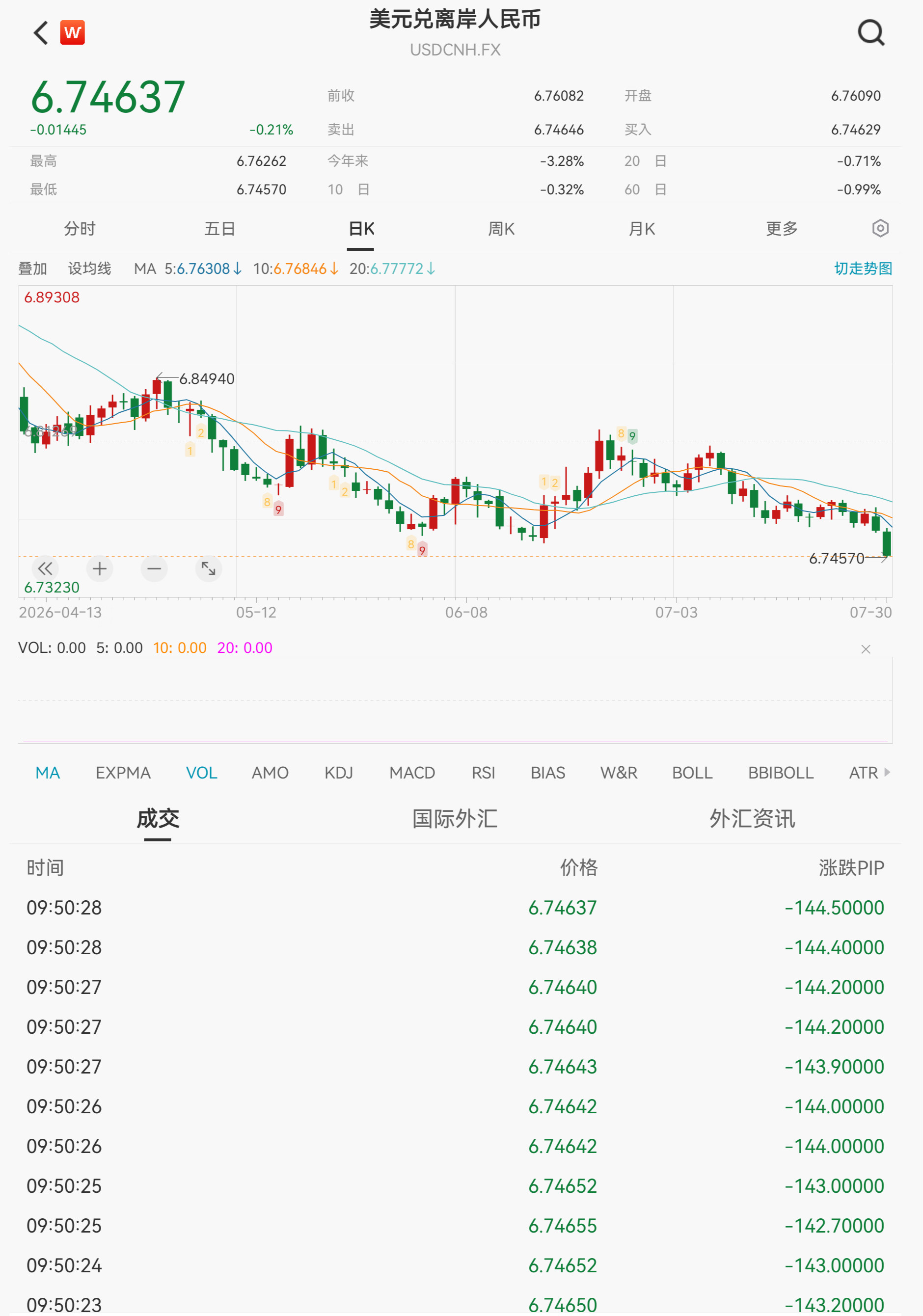Tap the 6.84940 high marker on chart
Image resolution: width=923 pixels, height=1316 pixels.
pos(207,378)
